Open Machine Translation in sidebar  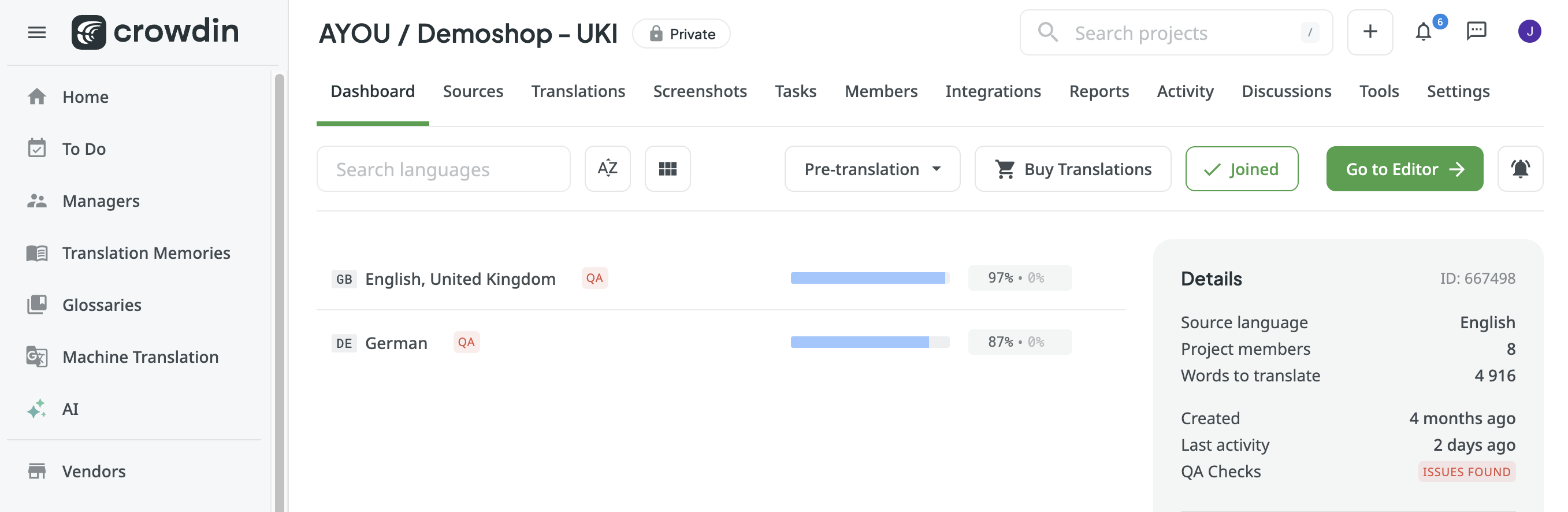[x=140, y=357]
